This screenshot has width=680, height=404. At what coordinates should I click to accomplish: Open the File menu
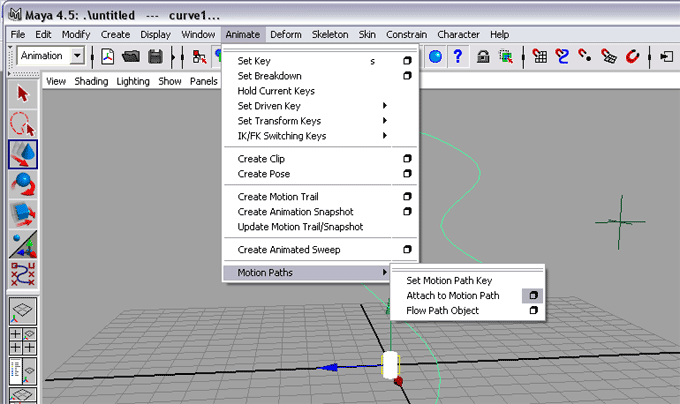pyautogui.click(x=18, y=35)
